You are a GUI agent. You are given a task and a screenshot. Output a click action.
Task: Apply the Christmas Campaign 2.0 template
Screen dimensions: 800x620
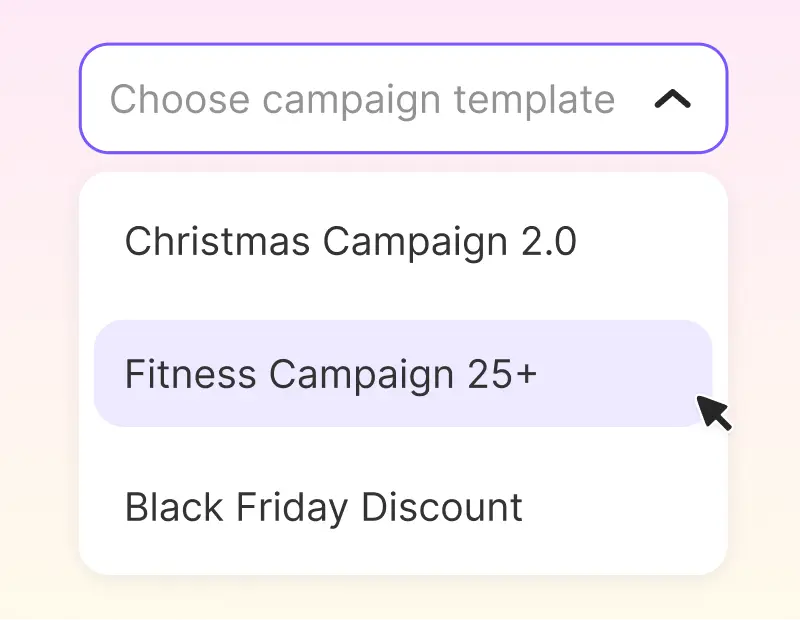403,241
